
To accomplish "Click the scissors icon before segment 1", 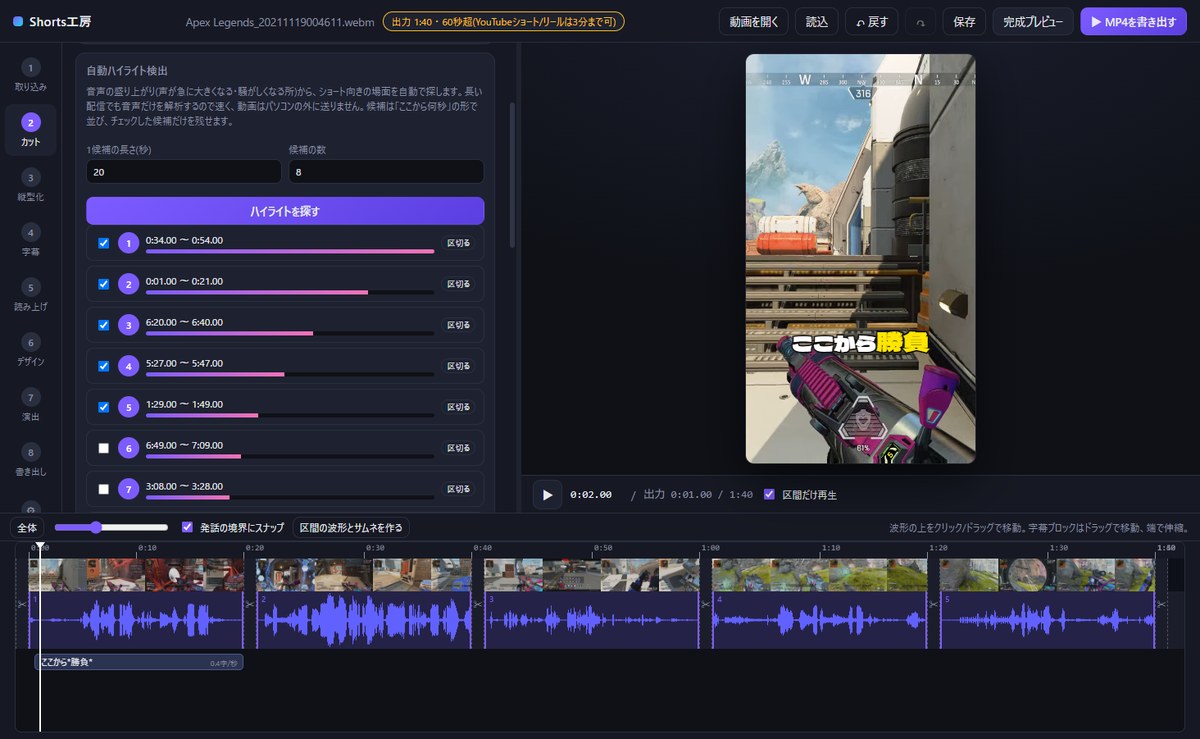I will pos(21,604).
